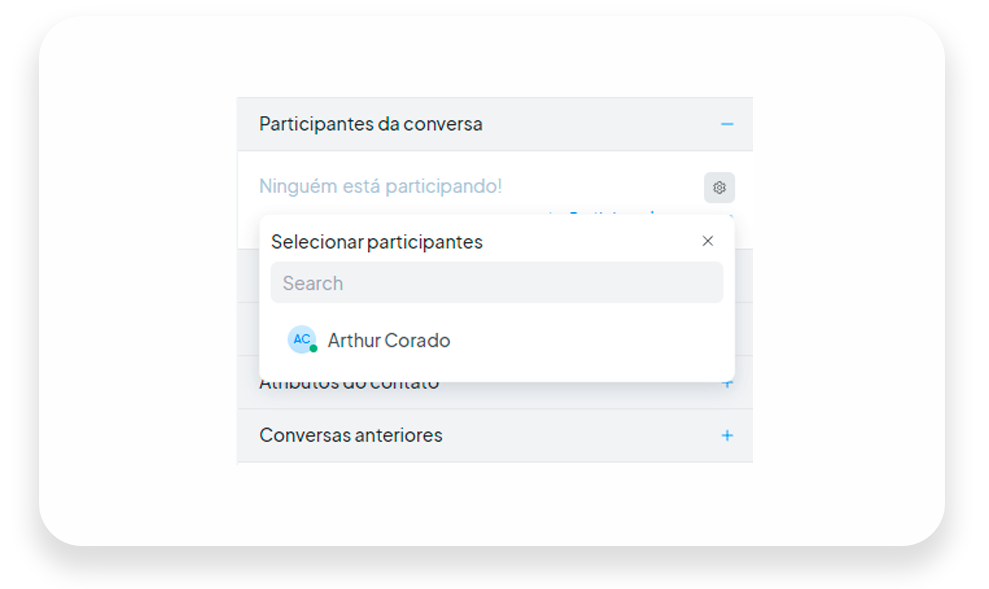Select Arthur Corado as participant
This screenshot has width=989, height=589.
tap(496, 340)
